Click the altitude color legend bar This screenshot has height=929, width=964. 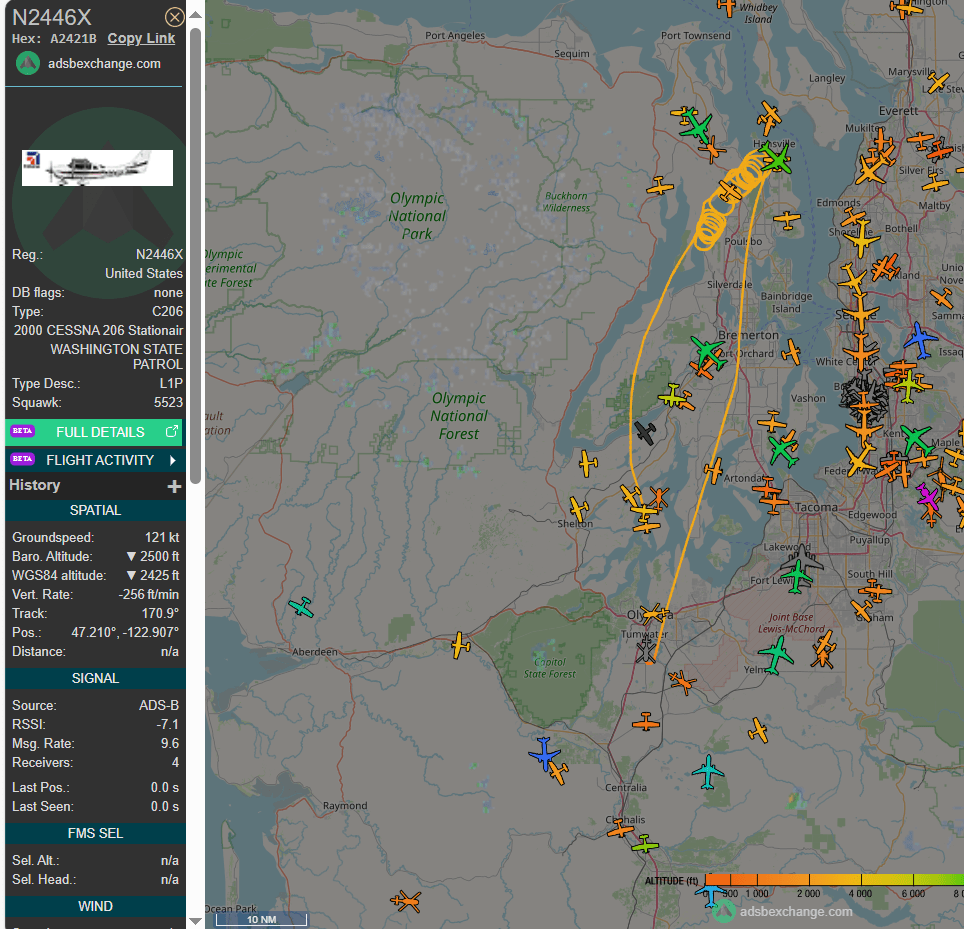coord(832,880)
